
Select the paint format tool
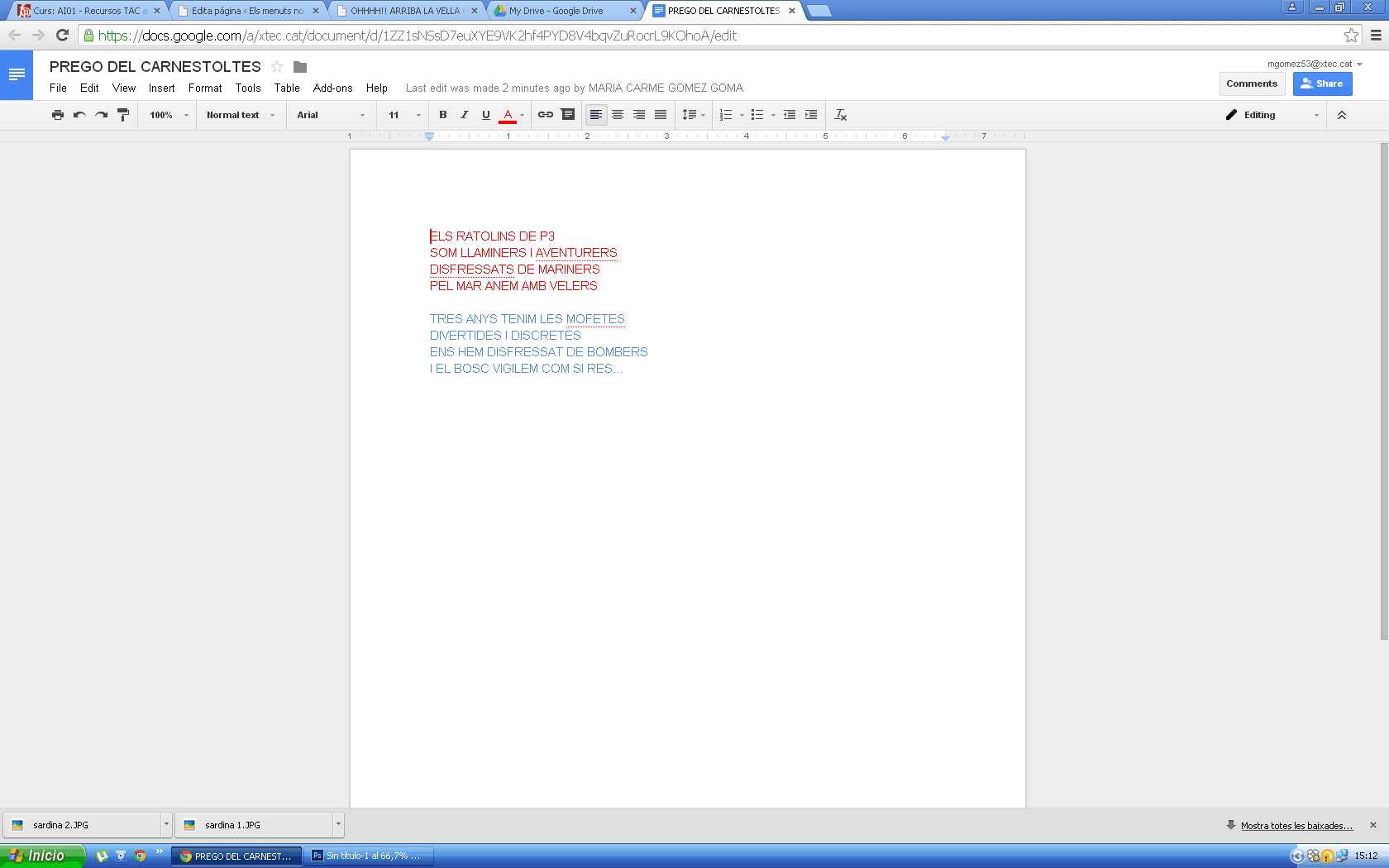(123, 115)
